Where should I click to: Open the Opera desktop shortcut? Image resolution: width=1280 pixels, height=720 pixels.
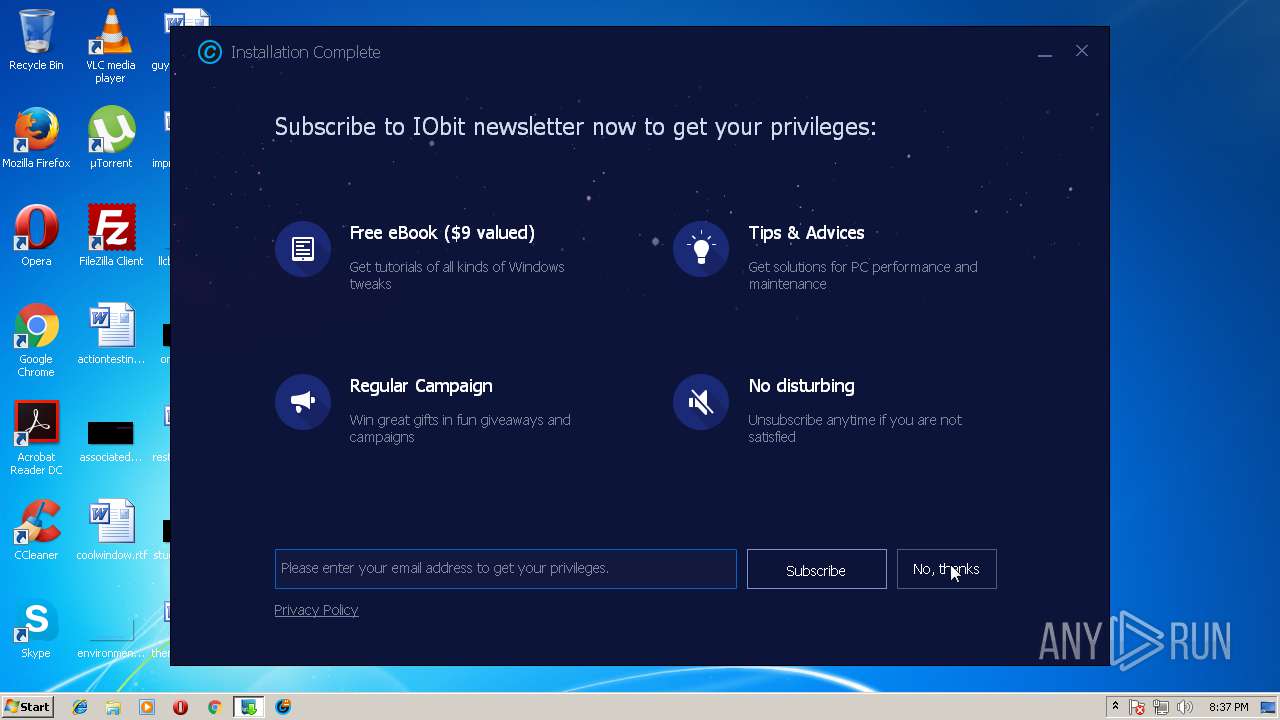(x=36, y=236)
